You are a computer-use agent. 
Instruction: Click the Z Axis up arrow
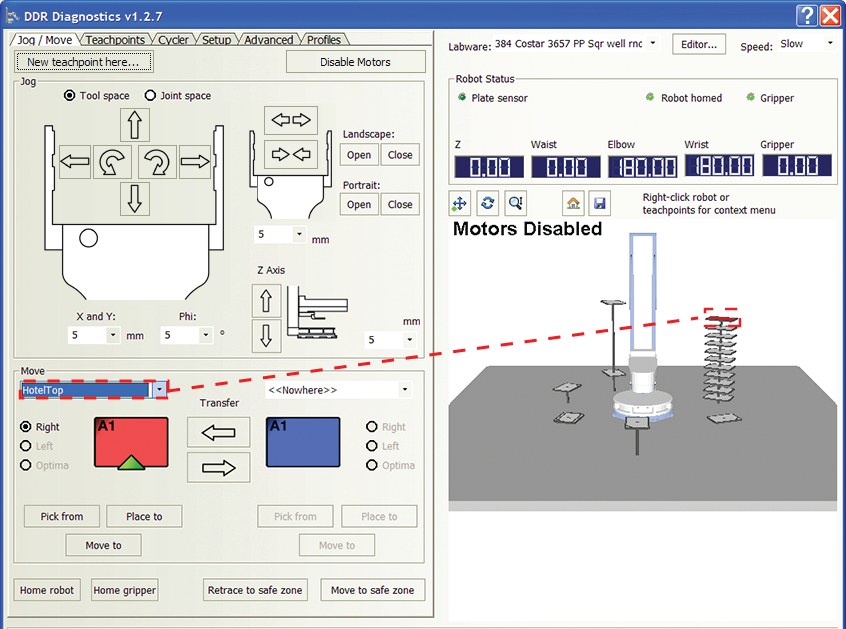click(266, 301)
